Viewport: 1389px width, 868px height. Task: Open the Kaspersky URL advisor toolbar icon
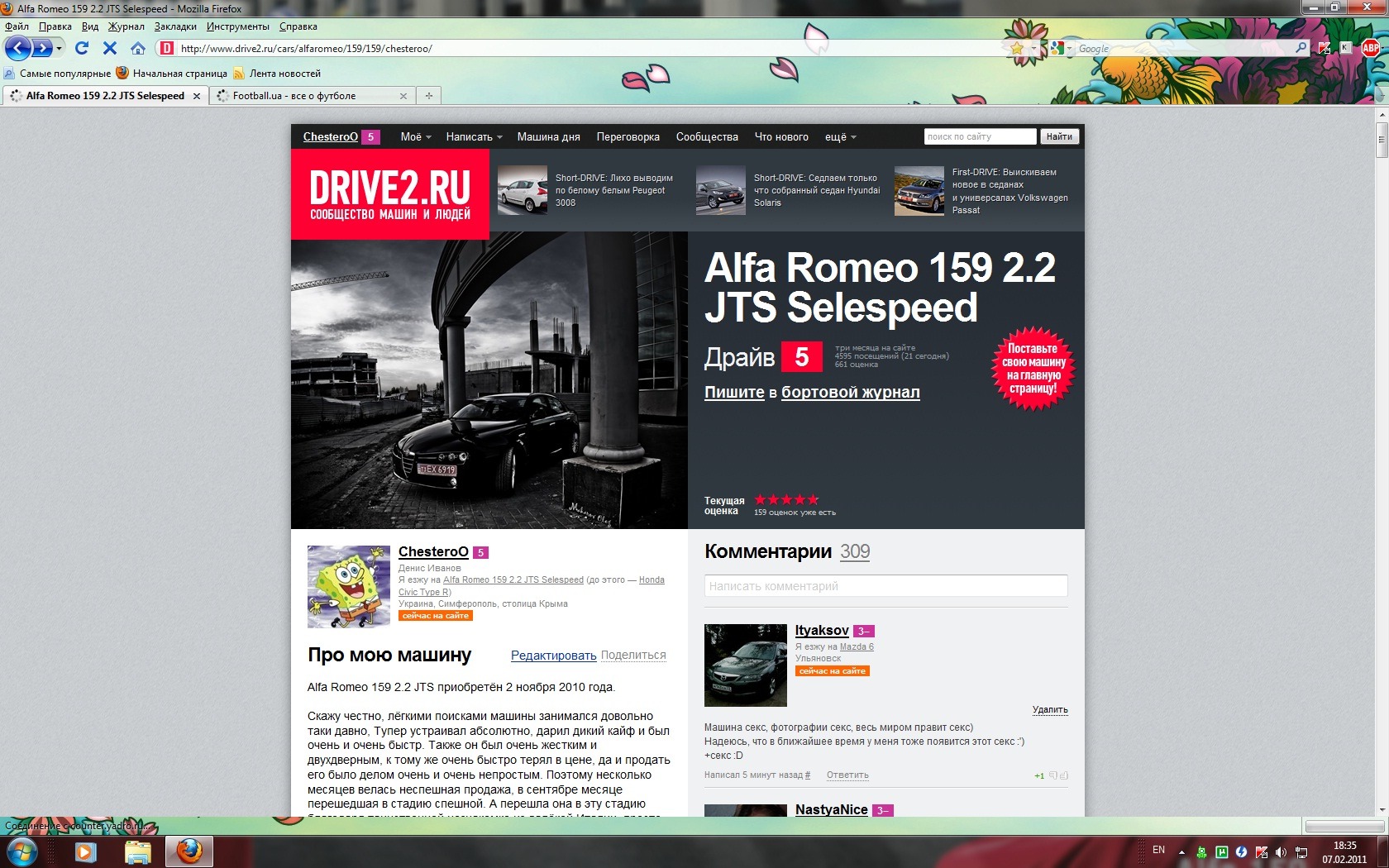[x=1325, y=48]
